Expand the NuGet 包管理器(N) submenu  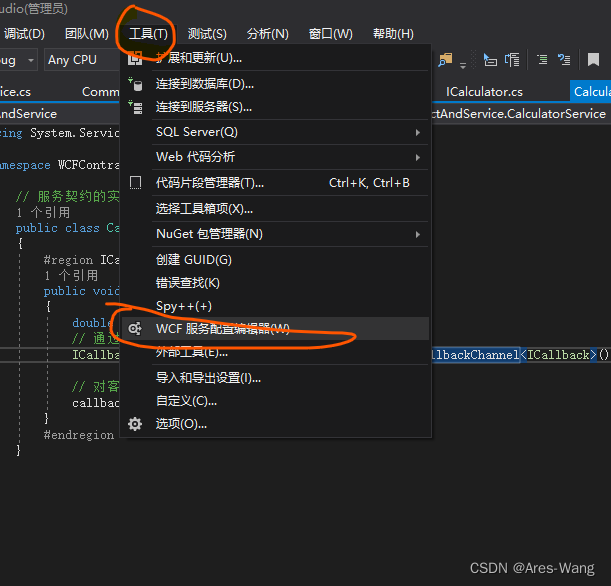click(275, 234)
